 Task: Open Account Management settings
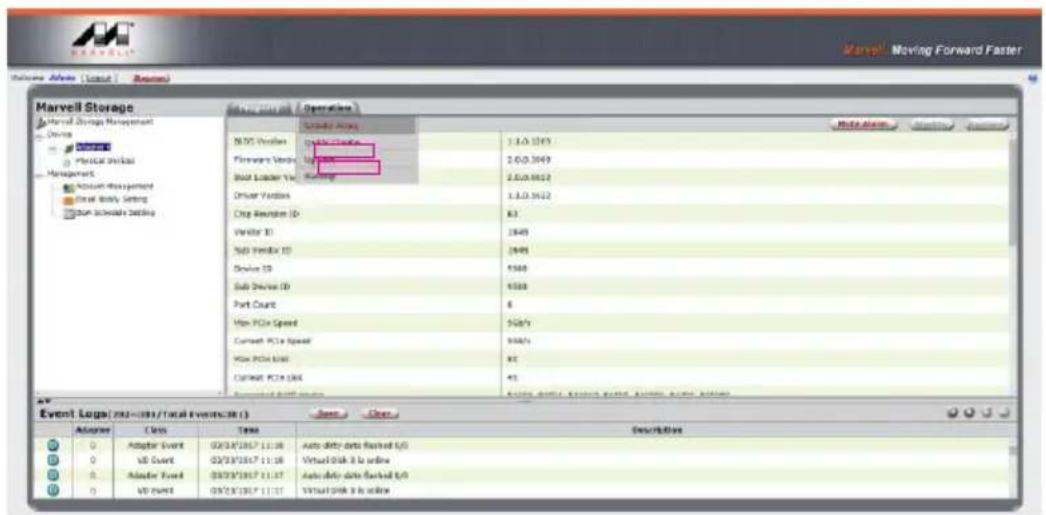click(113, 186)
